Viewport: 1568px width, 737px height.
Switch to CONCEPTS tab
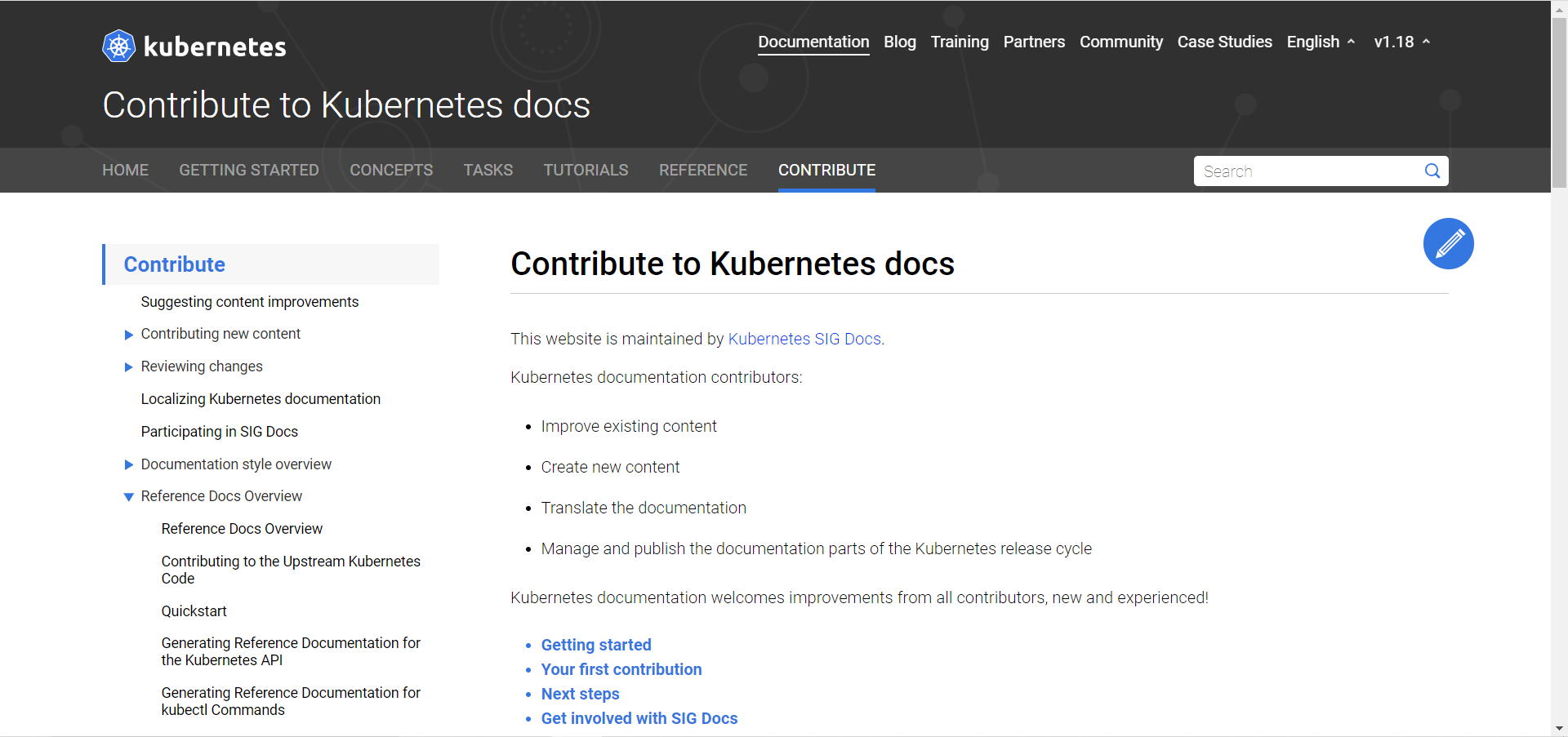[x=391, y=170]
